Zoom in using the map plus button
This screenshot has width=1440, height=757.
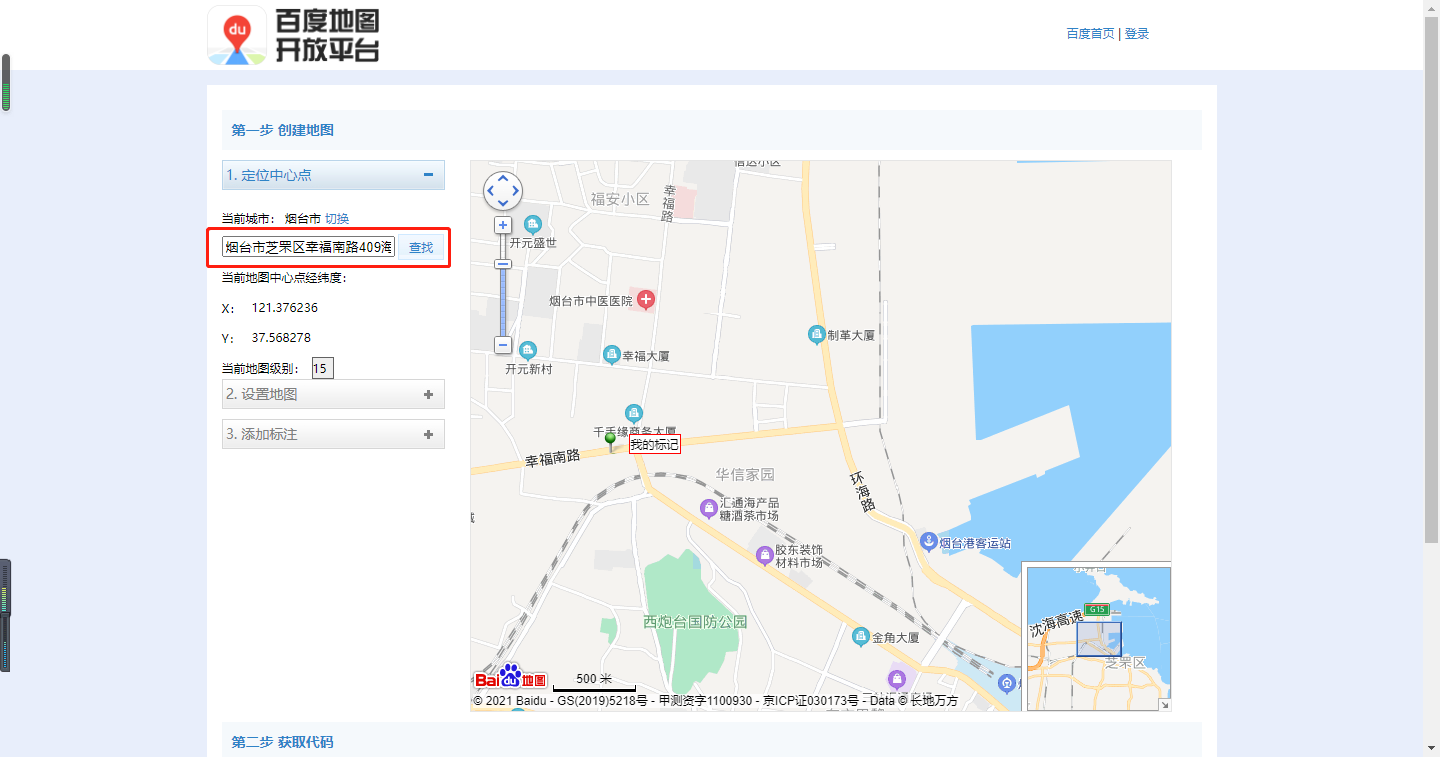pos(503,225)
